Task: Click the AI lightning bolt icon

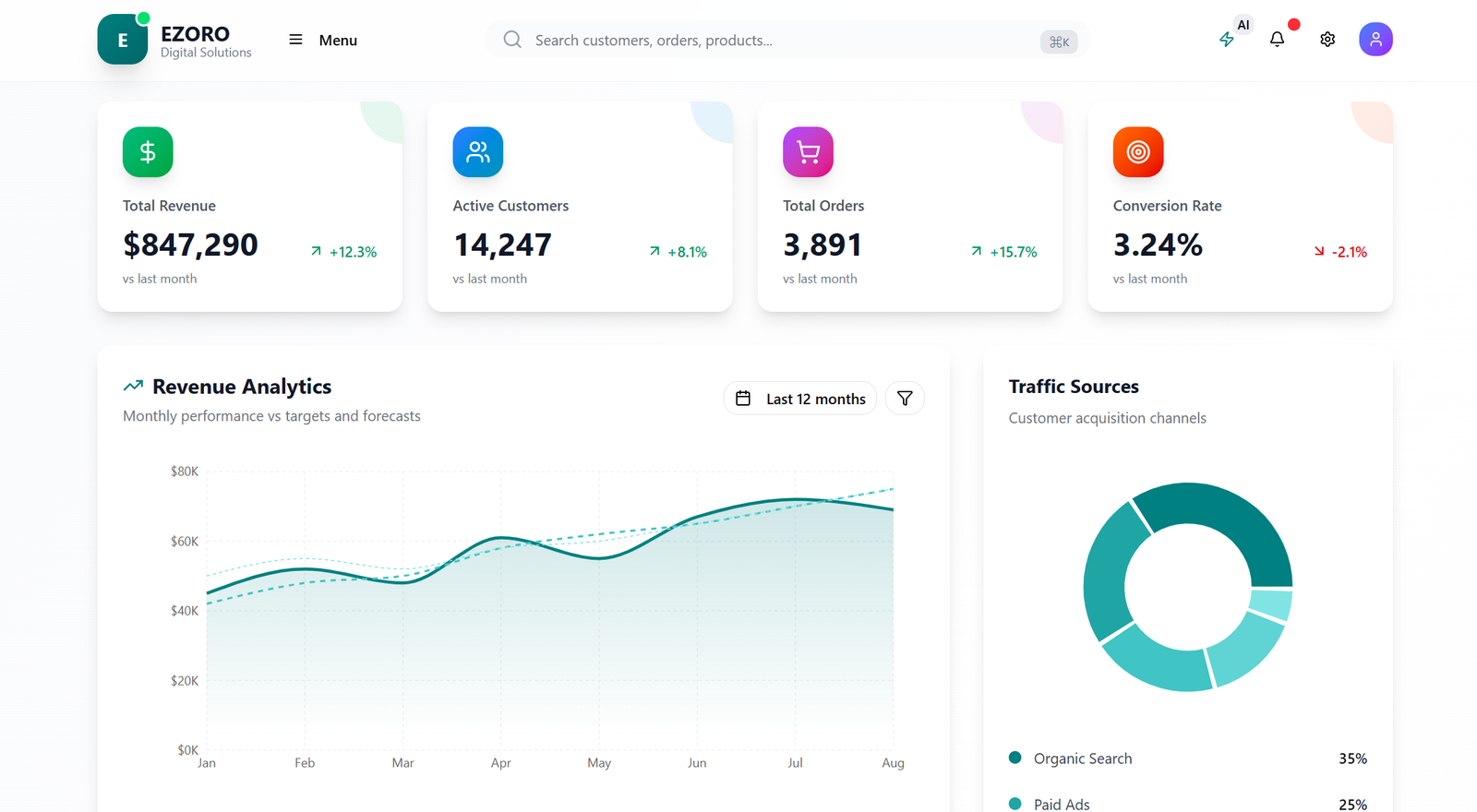Action: [x=1227, y=40]
